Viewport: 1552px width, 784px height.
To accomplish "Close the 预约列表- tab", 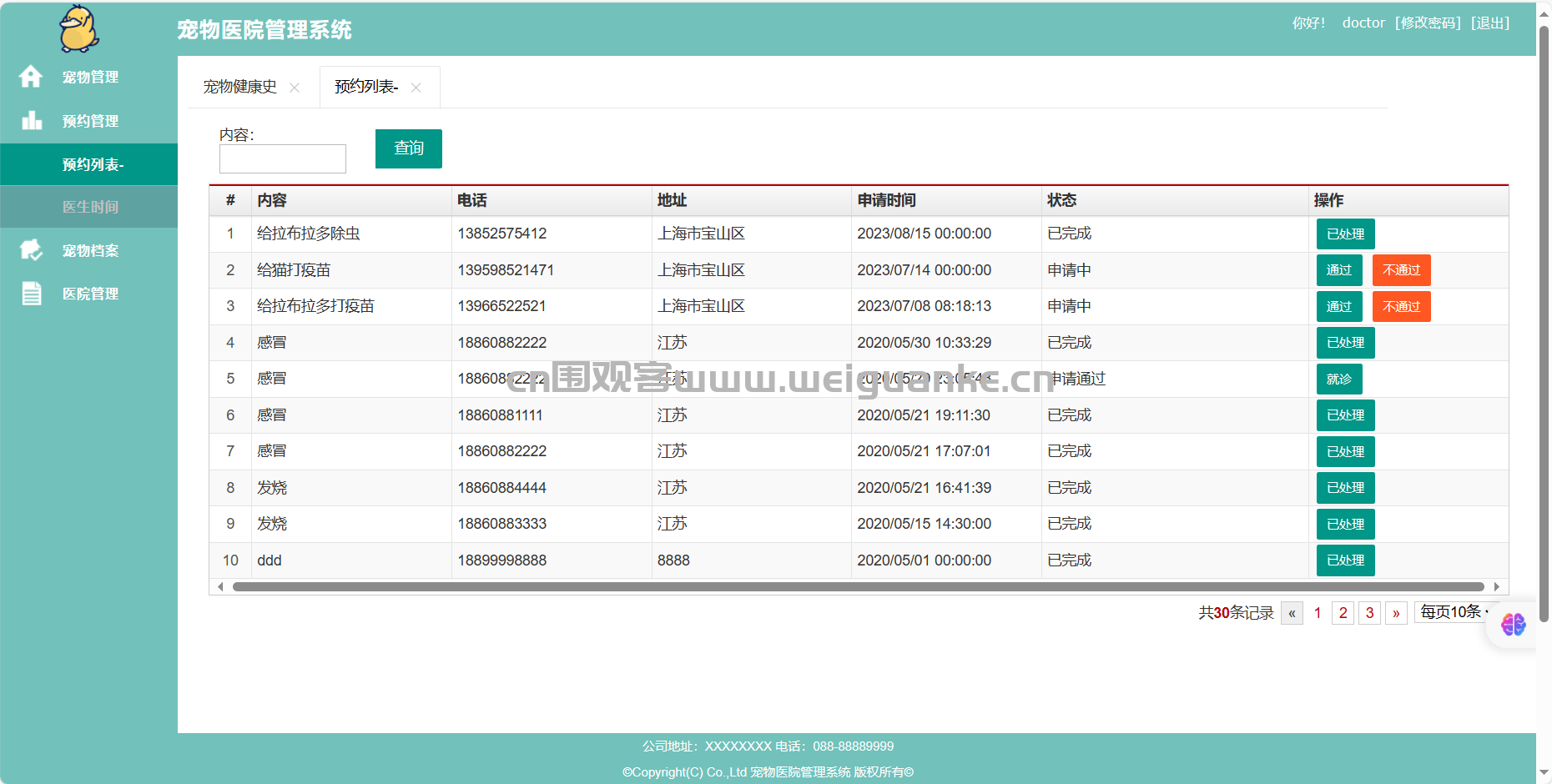I will (x=416, y=88).
